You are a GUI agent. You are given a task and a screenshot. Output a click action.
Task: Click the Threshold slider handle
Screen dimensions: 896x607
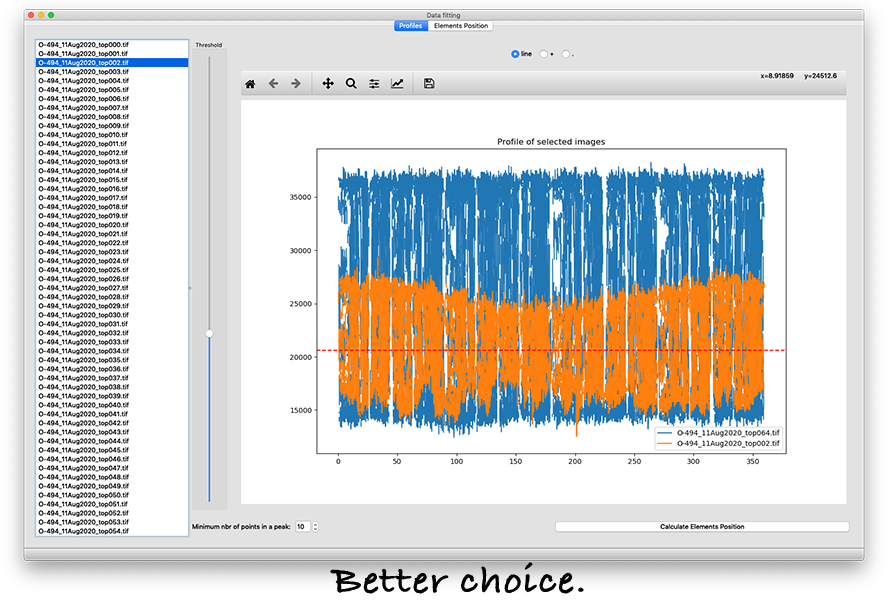[x=209, y=333]
